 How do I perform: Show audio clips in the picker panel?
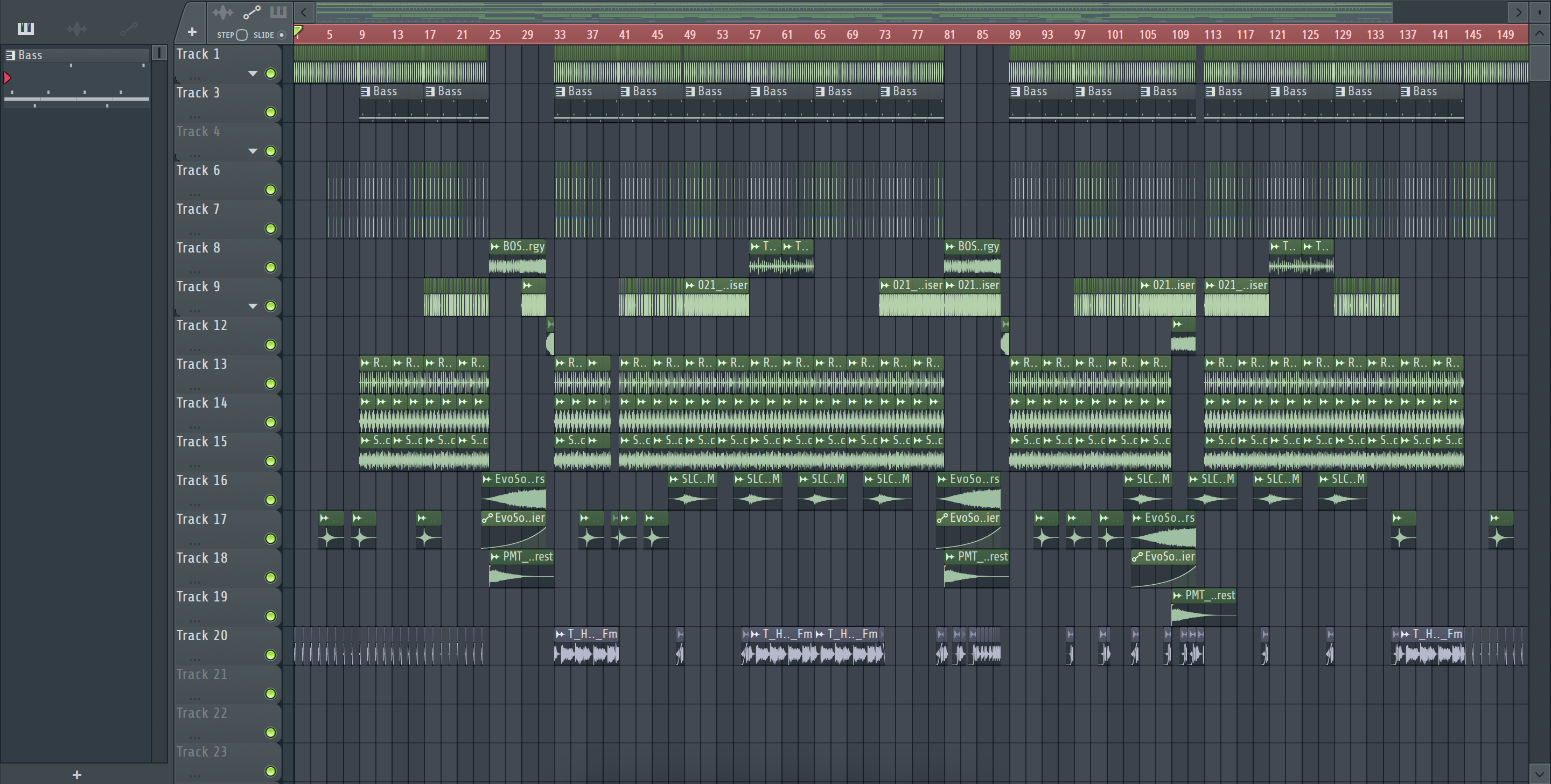(77, 29)
